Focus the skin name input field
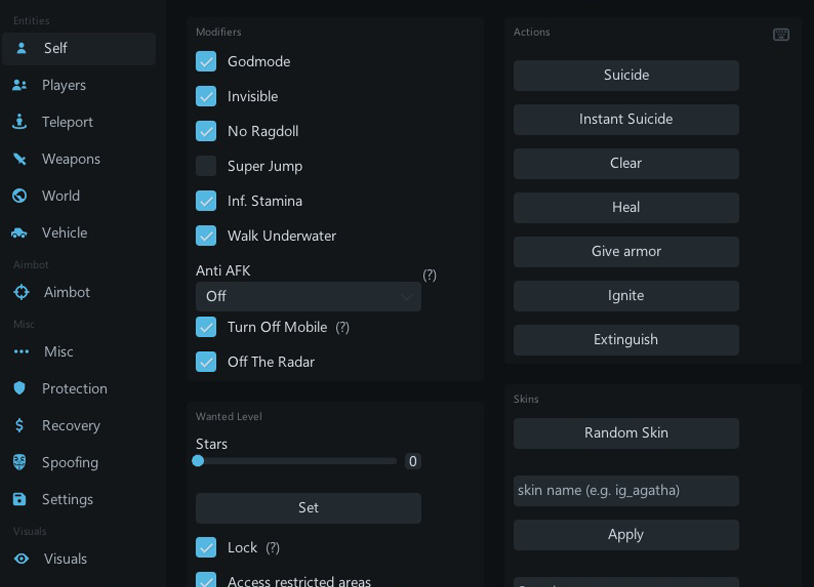The width and height of the screenshot is (814, 587). pyautogui.click(x=626, y=490)
